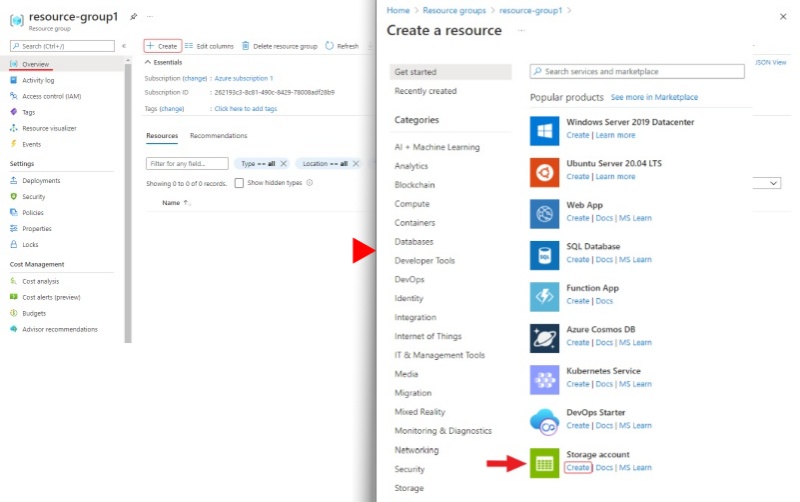Click the Kubernetes Service icon
The height and width of the screenshot is (502, 800).
click(544, 380)
